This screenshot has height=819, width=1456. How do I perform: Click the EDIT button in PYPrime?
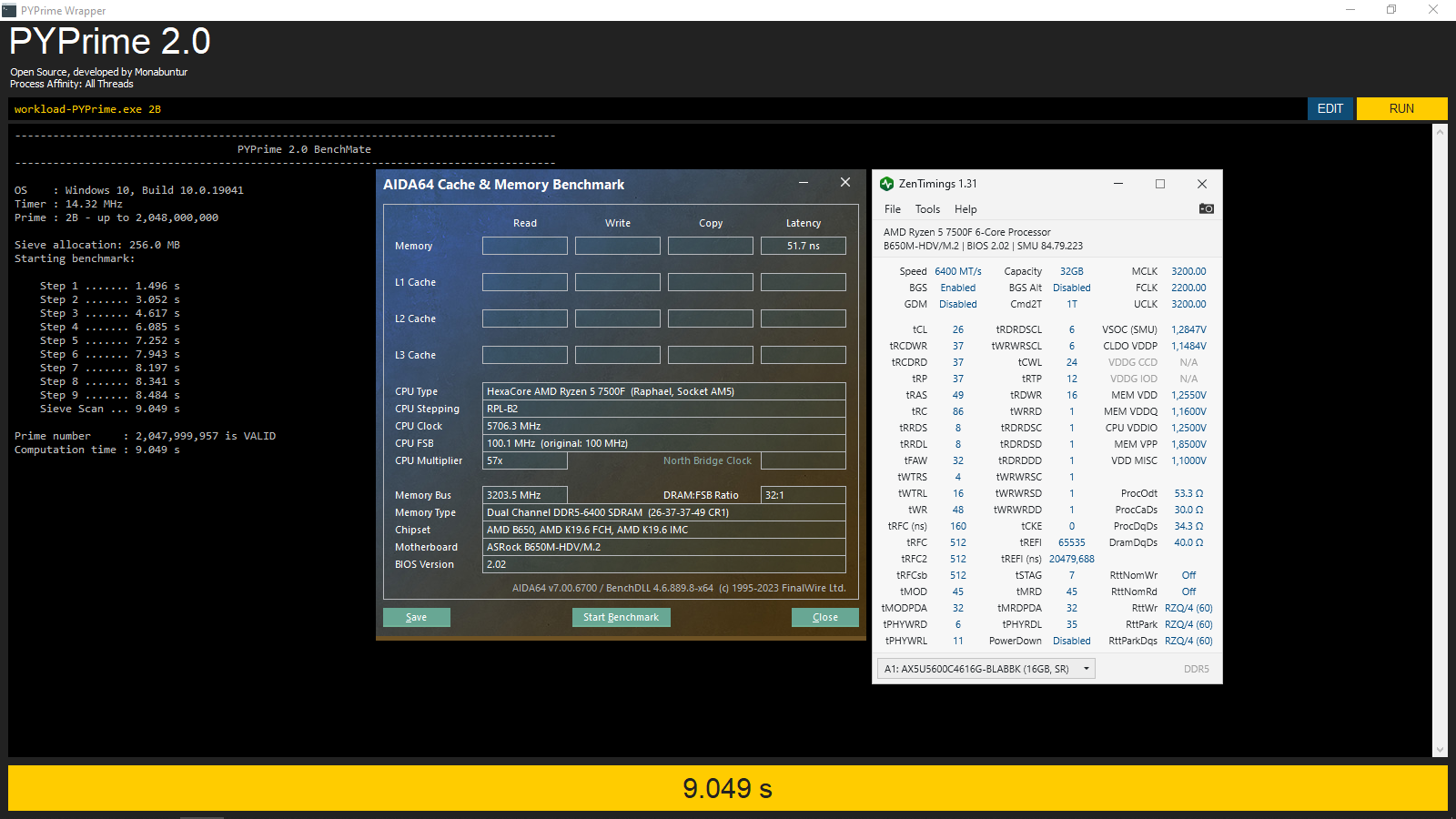click(x=1330, y=108)
